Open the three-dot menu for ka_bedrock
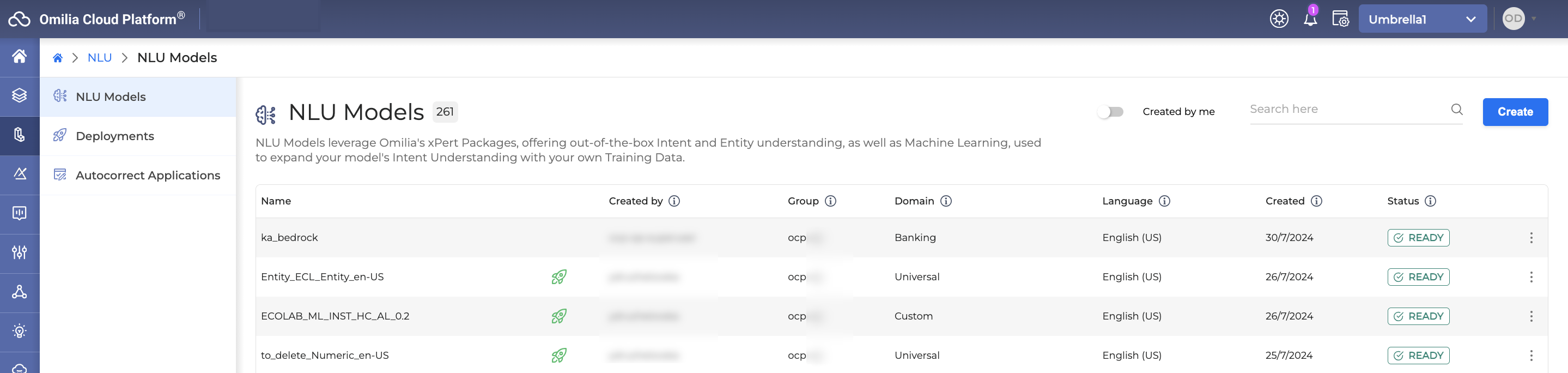Screen dimensions: 1568x373 pyautogui.click(x=1531, y=238)
